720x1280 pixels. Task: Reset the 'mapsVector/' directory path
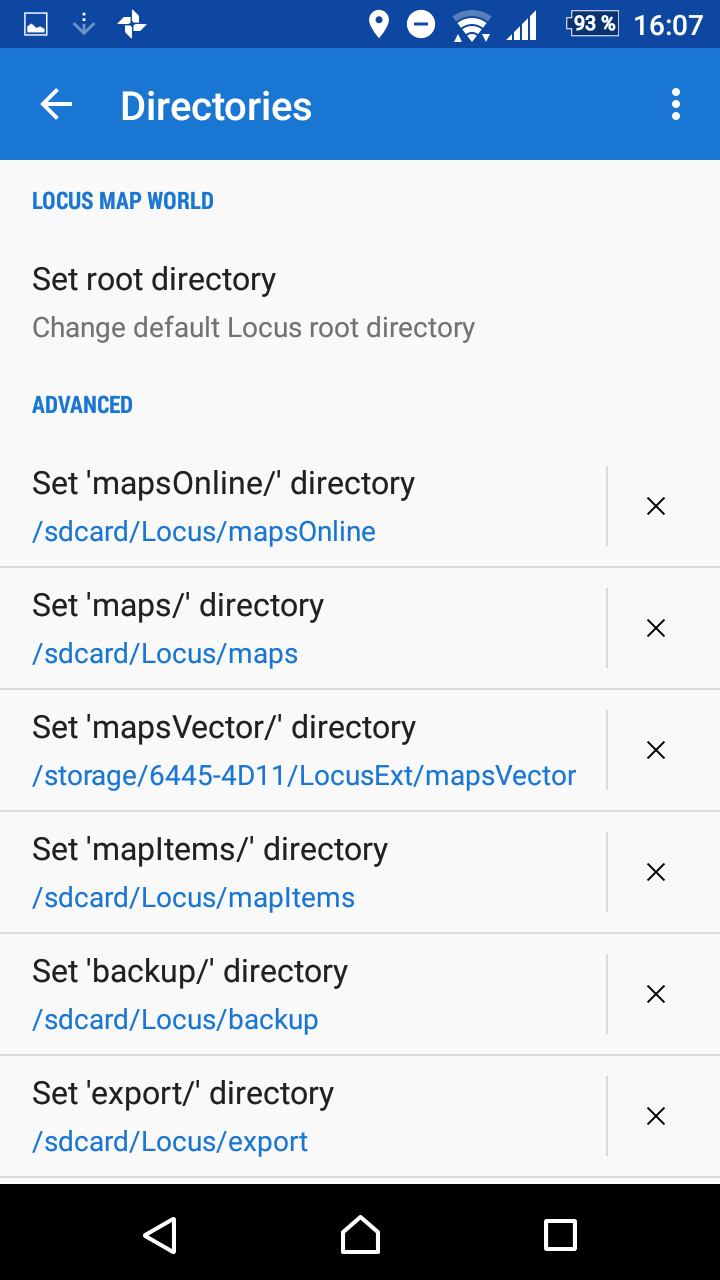click(656, 750)
